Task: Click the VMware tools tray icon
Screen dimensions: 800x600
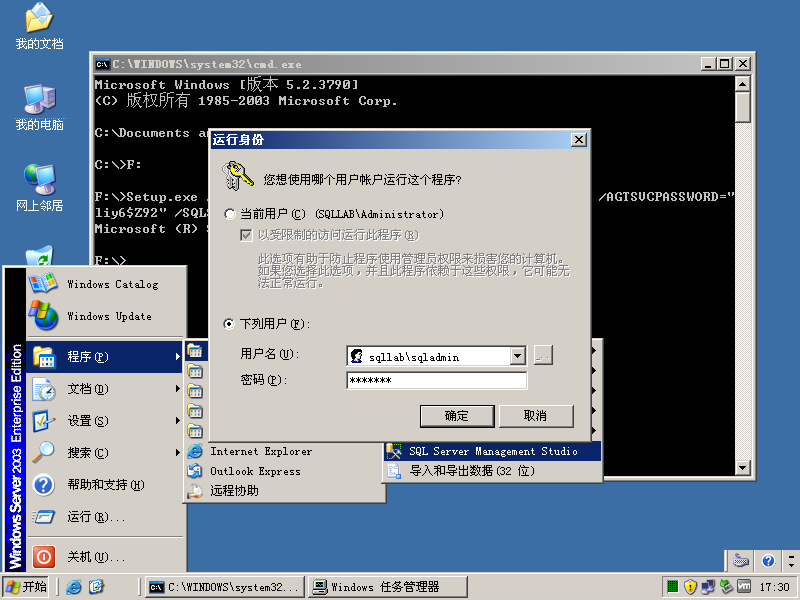Action: (744, 587)
